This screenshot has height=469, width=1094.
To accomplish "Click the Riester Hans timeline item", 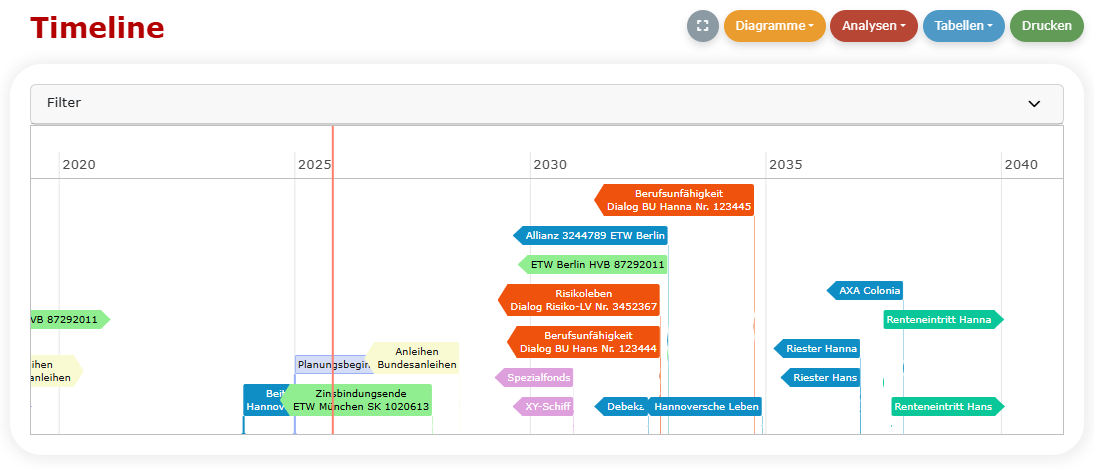I will pos(824,377).
